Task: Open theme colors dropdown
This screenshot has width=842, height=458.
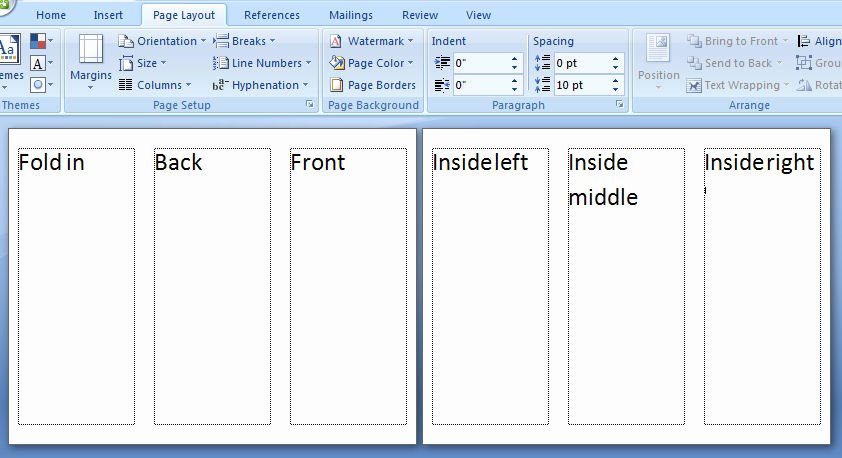Action: point(42,40)
